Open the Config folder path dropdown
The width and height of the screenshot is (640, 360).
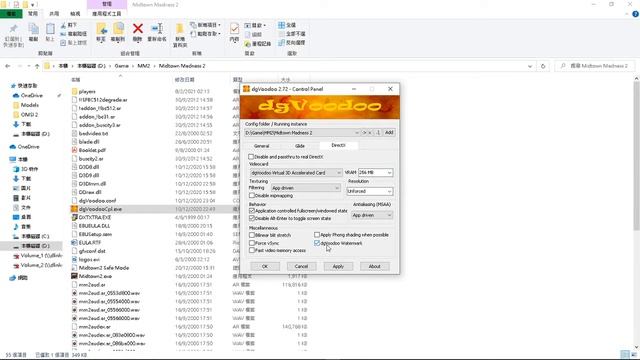tap(357, 133)
